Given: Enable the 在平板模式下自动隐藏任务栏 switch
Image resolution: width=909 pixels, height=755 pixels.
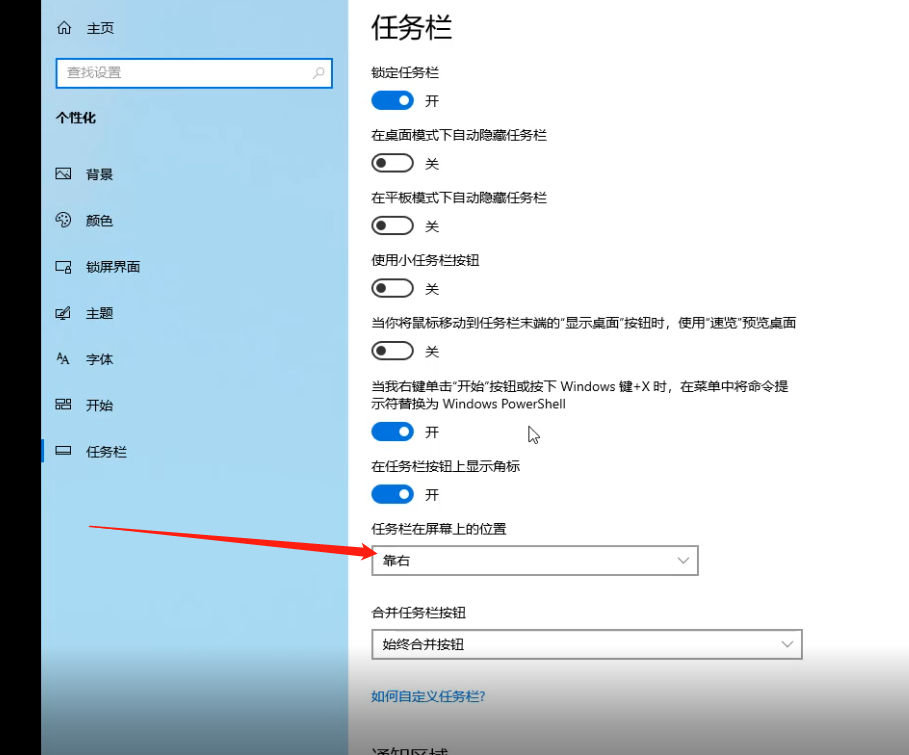Looking at the screenshot, I should click(x=392, y=225).
